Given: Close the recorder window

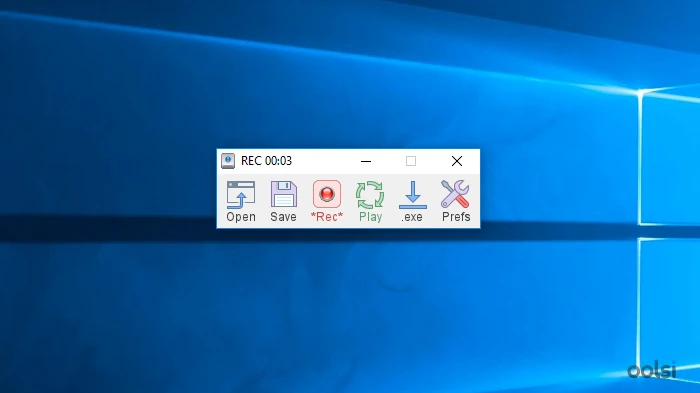Looking at the screenshot, I should click(457, 161).
